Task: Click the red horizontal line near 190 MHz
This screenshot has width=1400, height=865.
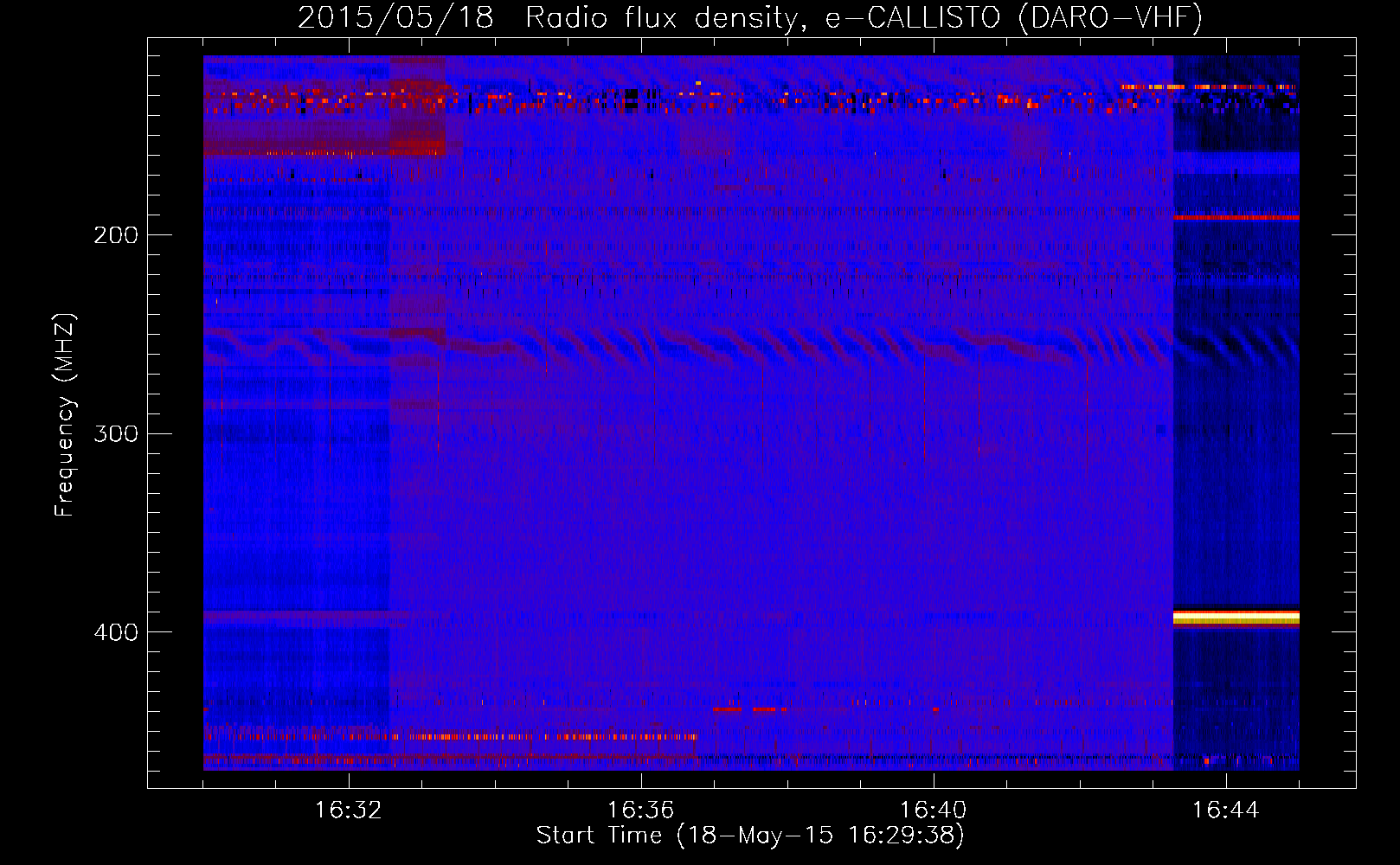Action: pyautogui.click(x=1236, y=217)
